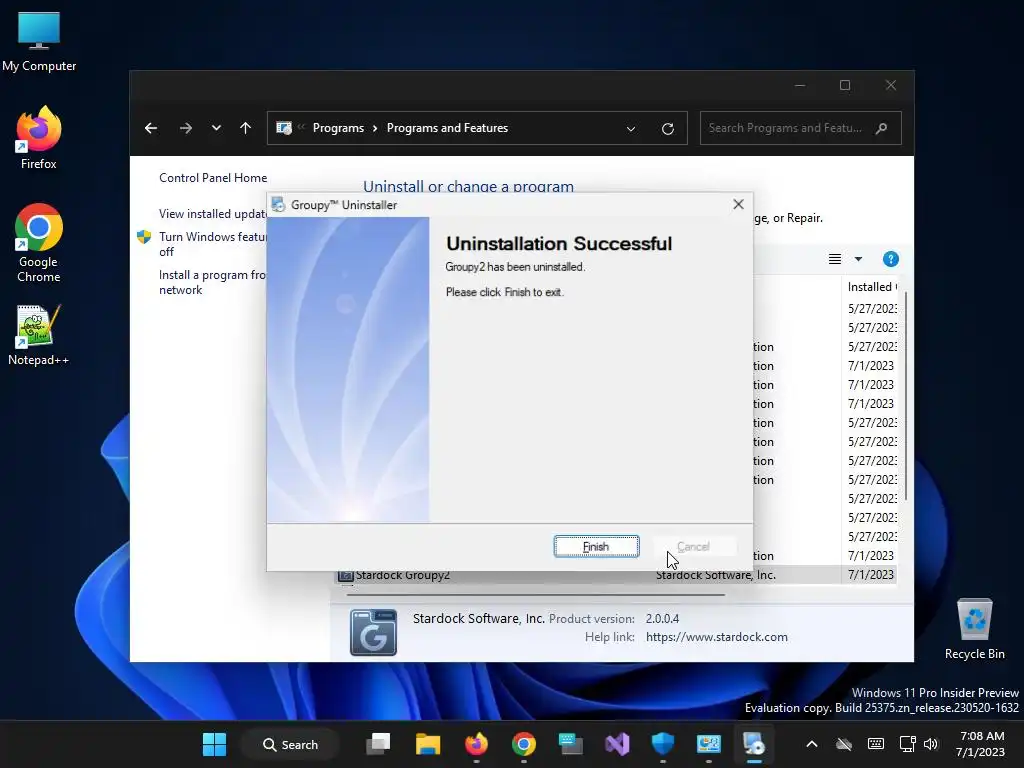This screenshot has width=1024, height=768.
Task: Go back in Control Panel navigation
Action: [151, 128]
